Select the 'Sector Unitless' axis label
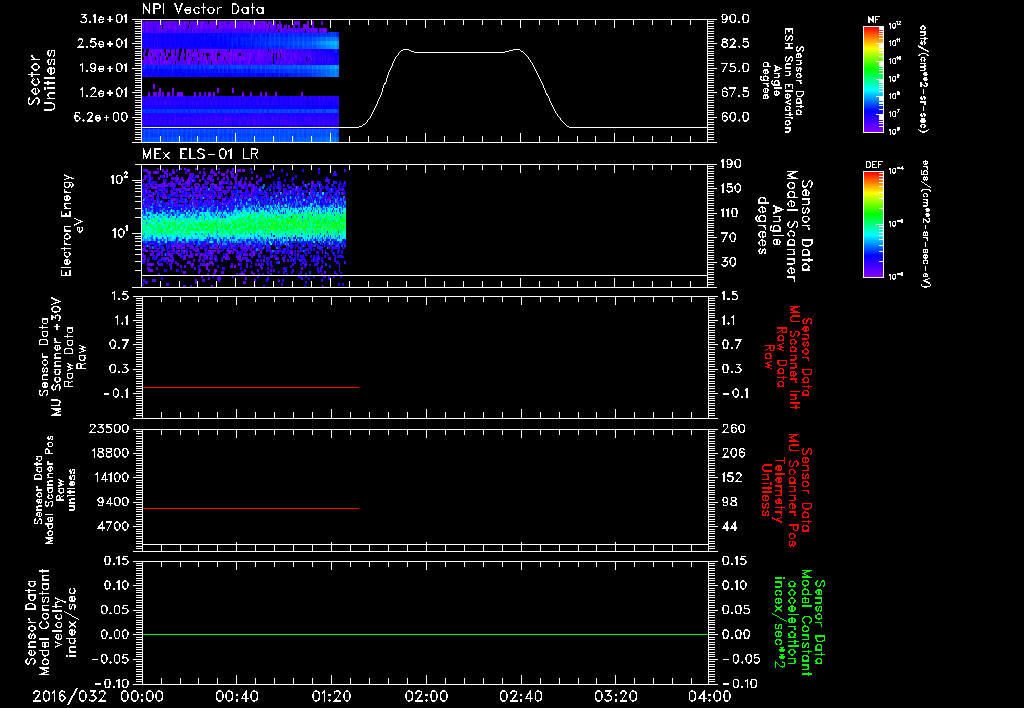1024x708 pixels. coord(42,80)
